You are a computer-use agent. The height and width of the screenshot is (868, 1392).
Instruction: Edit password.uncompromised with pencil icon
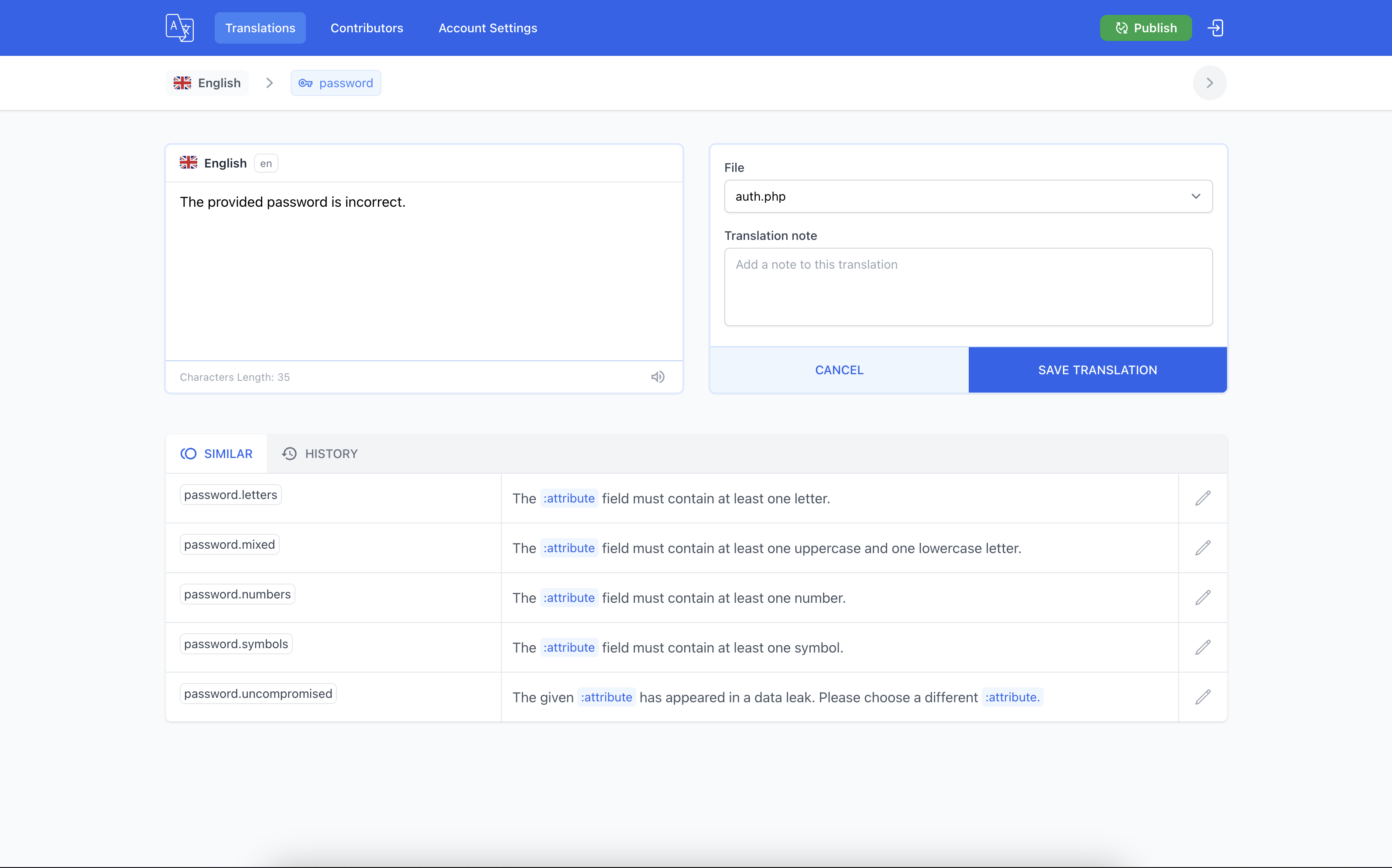[x=1203, y=697]
